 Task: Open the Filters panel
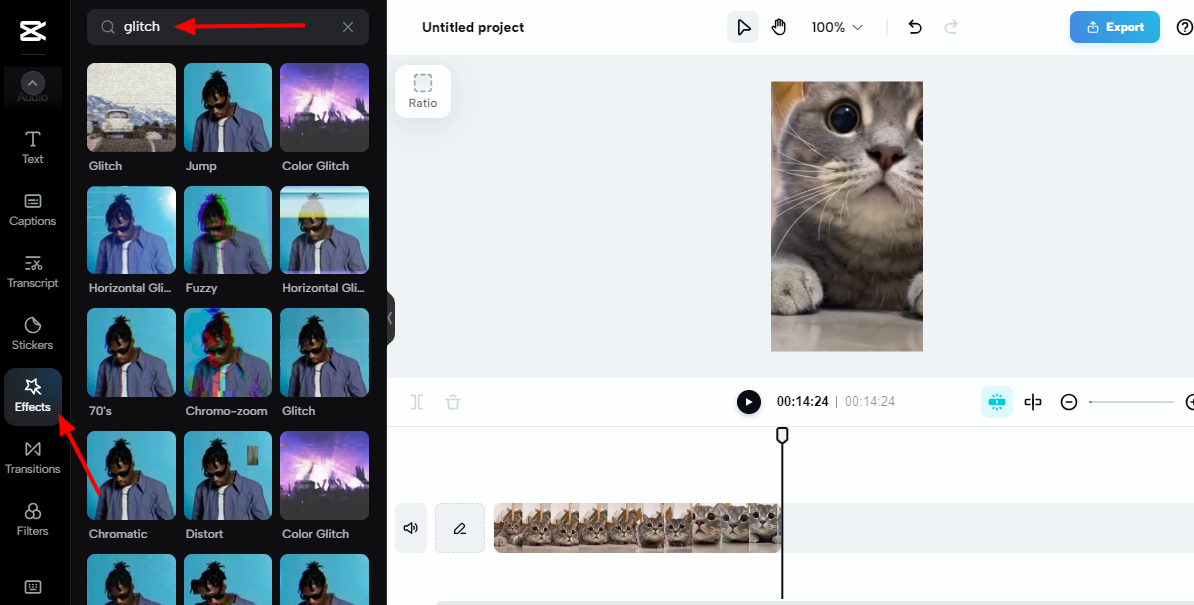click(33, 520)
